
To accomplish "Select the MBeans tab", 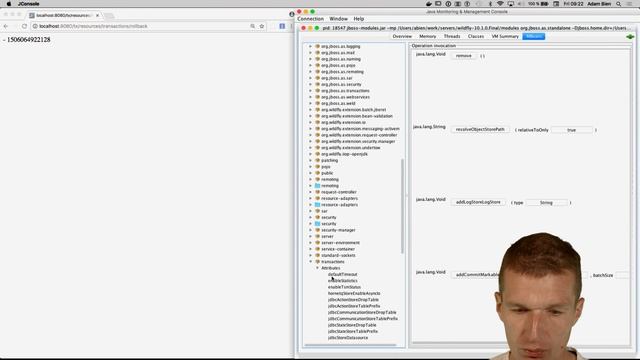I will [x=534, y=36].
